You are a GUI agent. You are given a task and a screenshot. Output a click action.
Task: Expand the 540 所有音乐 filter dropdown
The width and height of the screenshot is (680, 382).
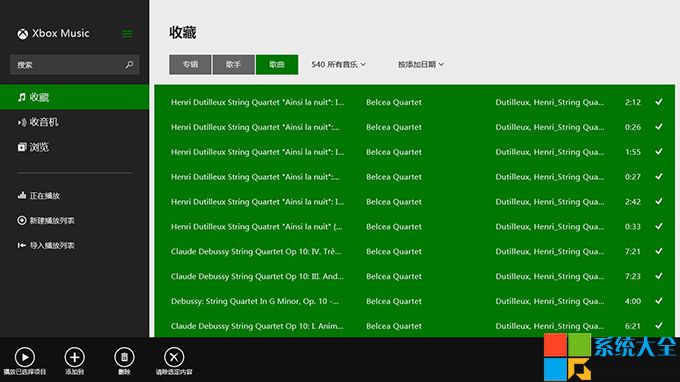click(339, 65)
